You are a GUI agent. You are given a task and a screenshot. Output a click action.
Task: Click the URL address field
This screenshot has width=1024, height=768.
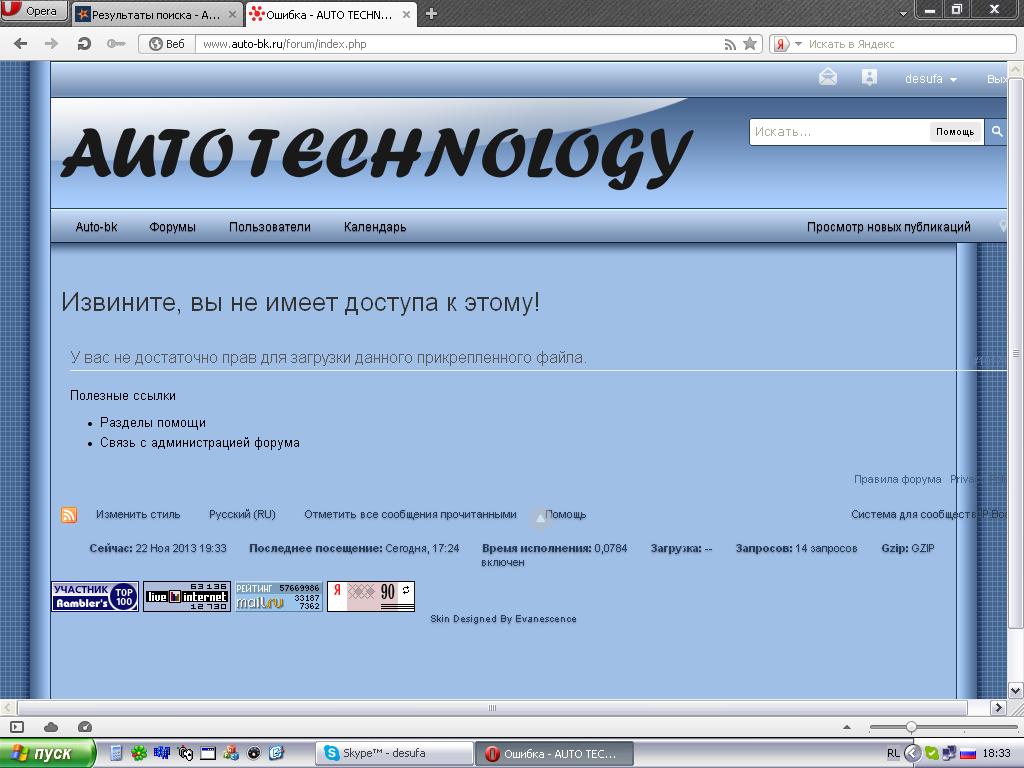click(457, 44)
